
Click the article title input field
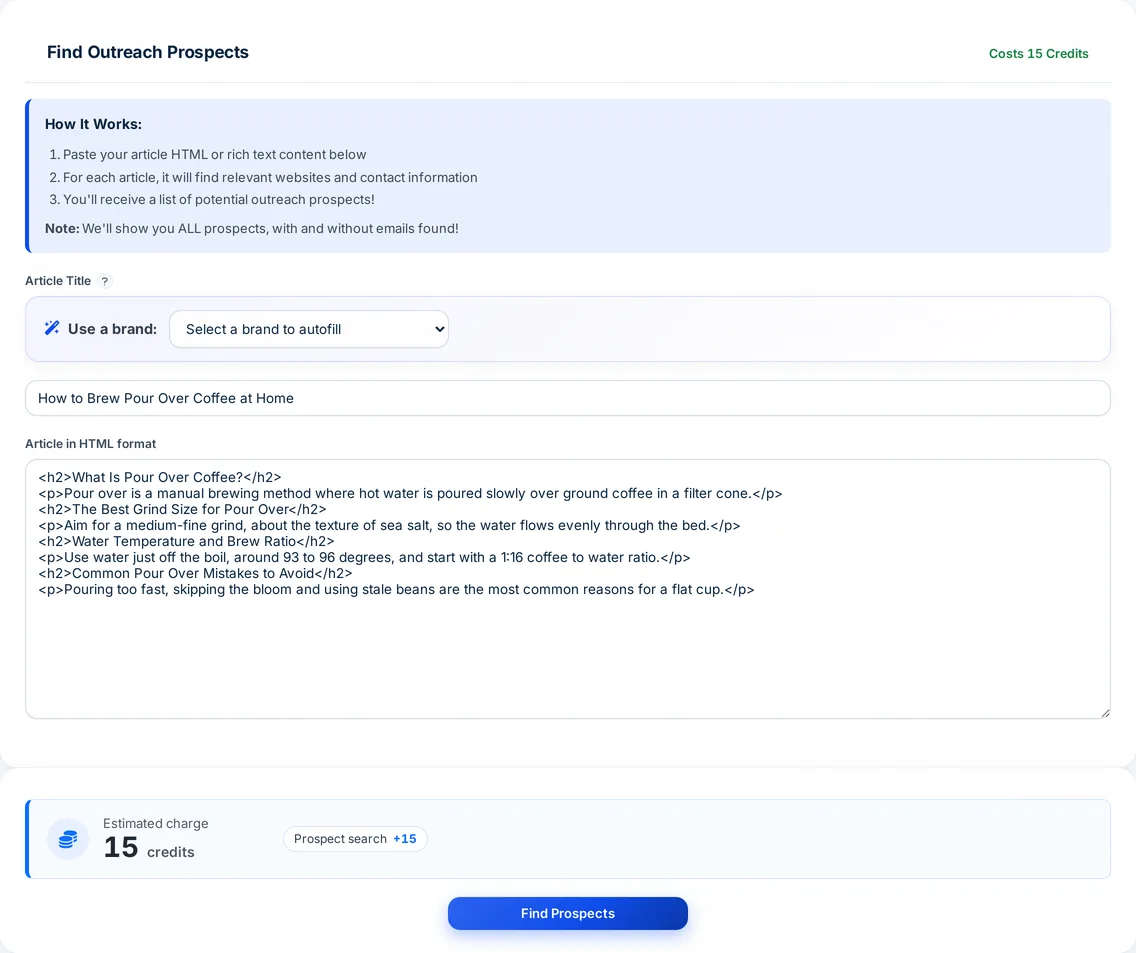[x=567, y=398]
